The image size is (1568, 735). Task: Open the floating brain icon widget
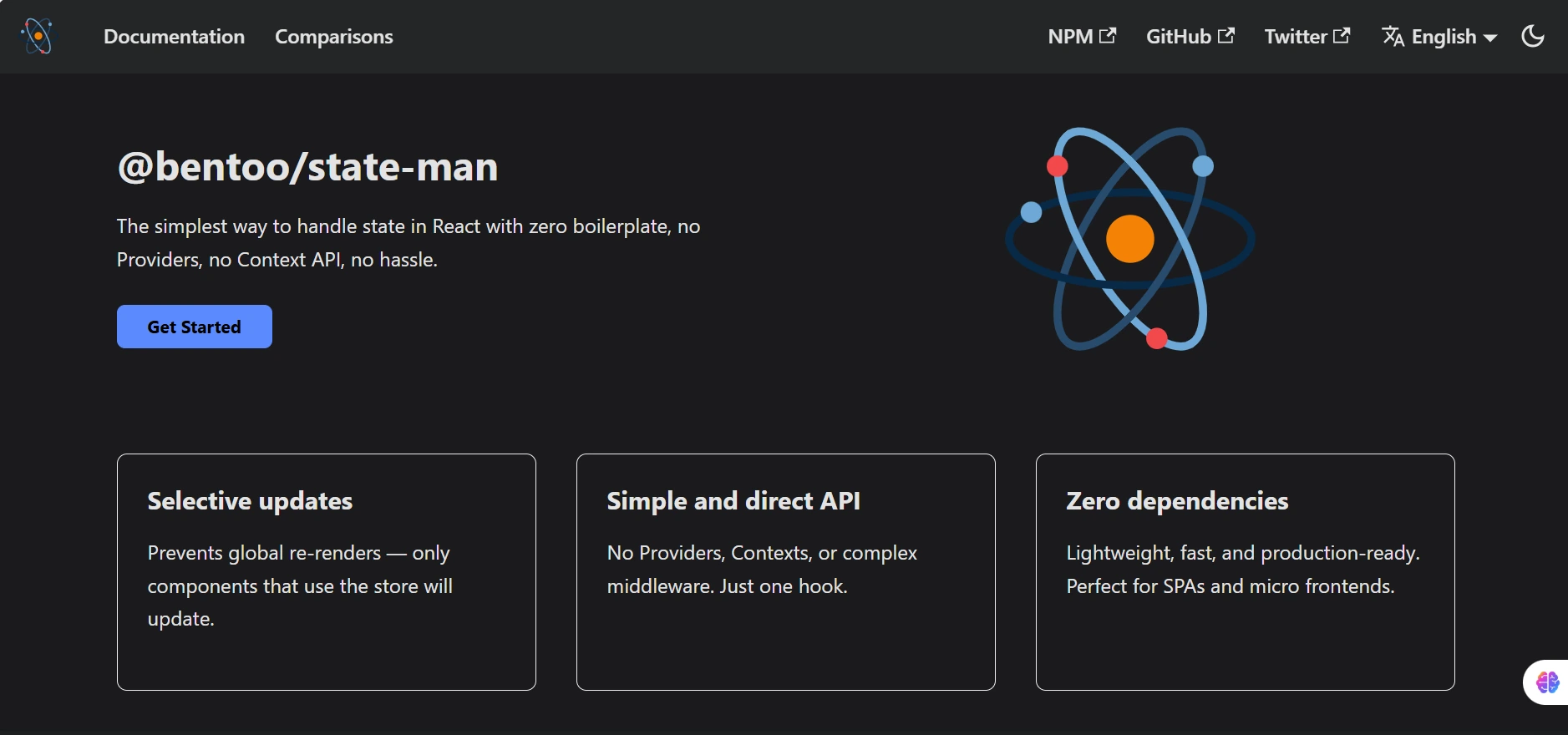point(1547,682)
